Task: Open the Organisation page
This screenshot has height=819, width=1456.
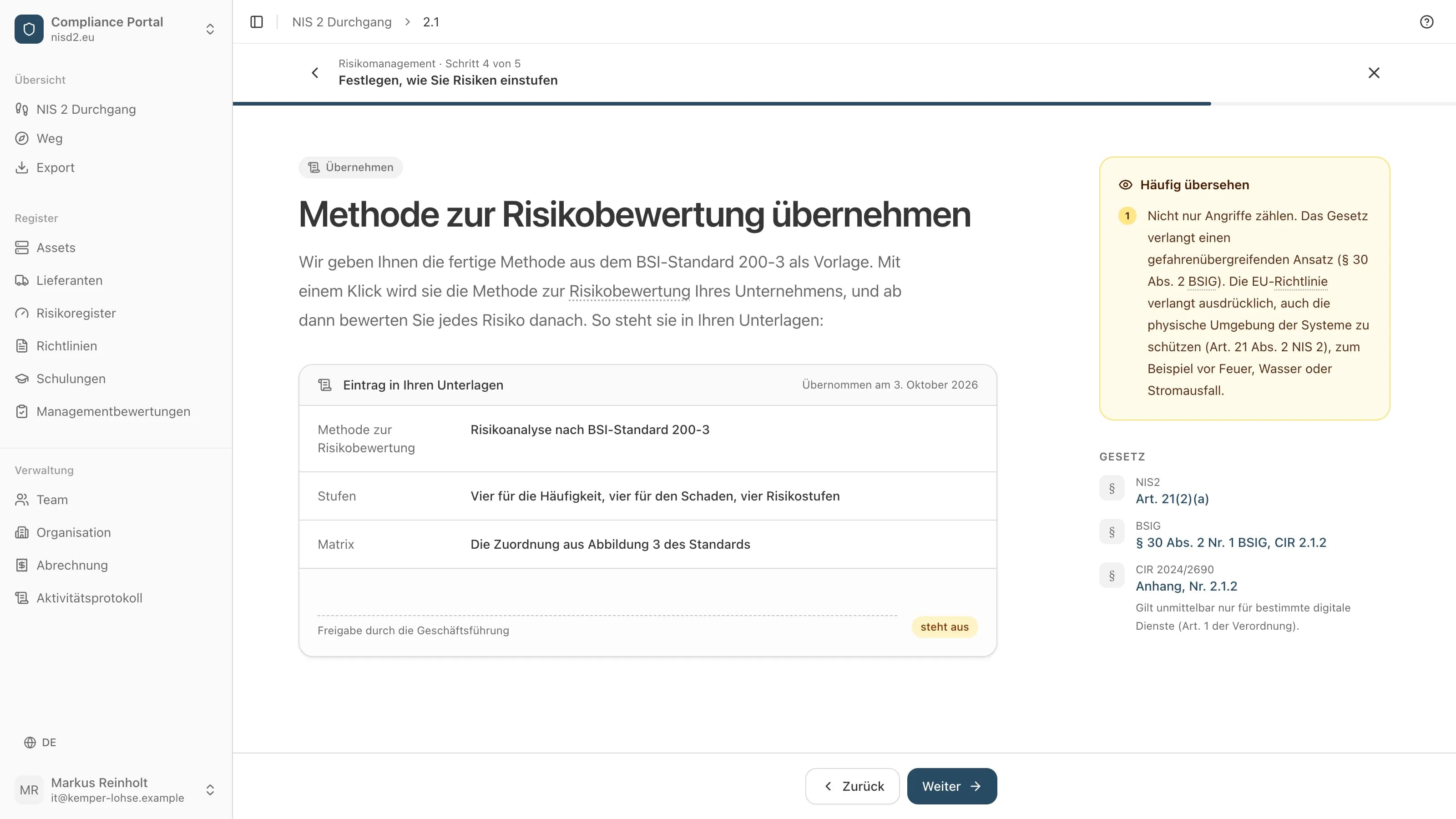Action: (73, 532)
